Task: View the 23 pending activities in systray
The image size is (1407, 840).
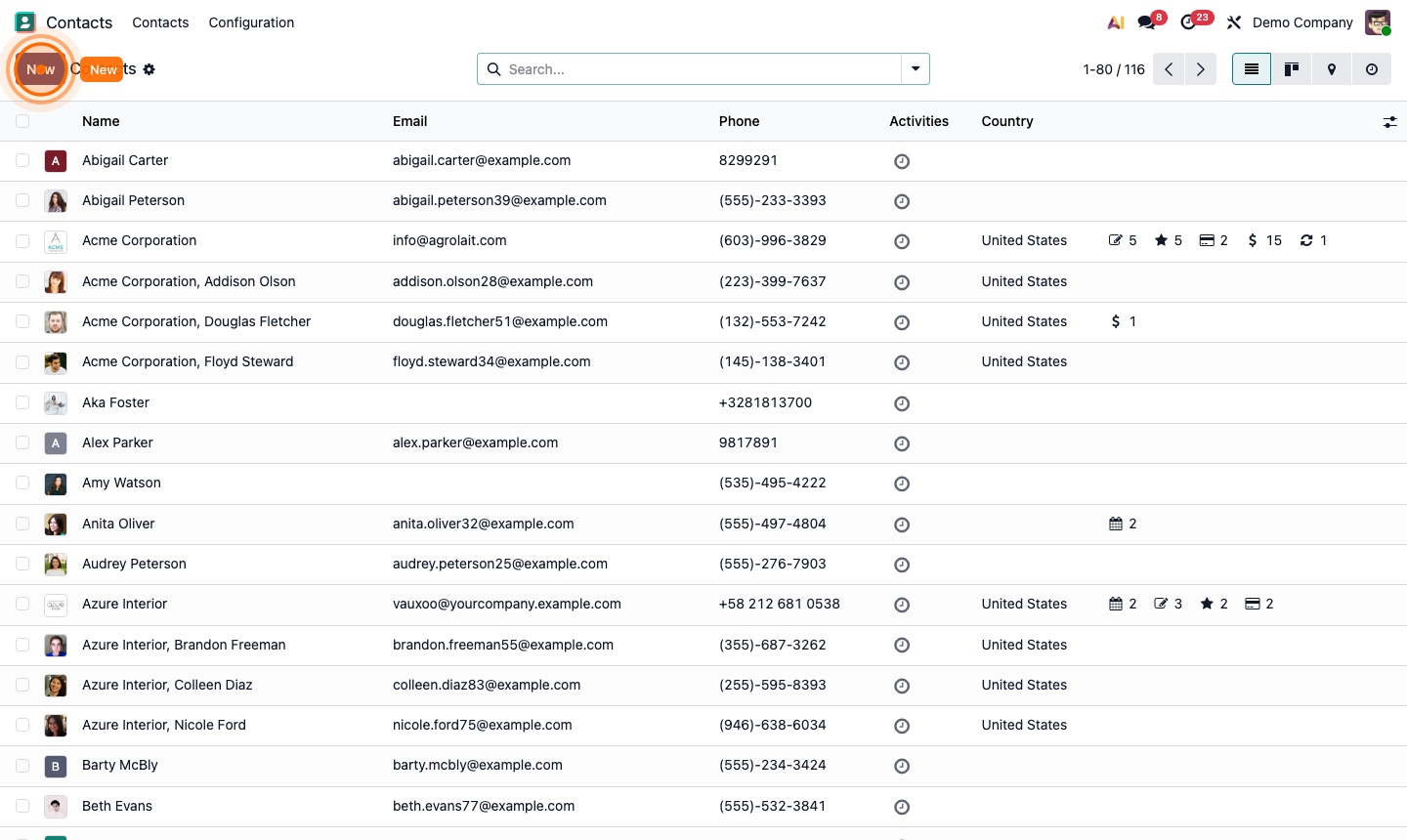Action: 1188,21
